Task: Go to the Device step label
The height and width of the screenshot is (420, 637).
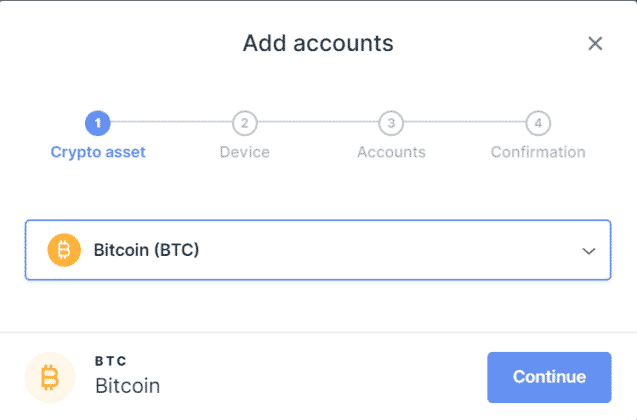Action: pyautogui.click(x=244, y=152)
